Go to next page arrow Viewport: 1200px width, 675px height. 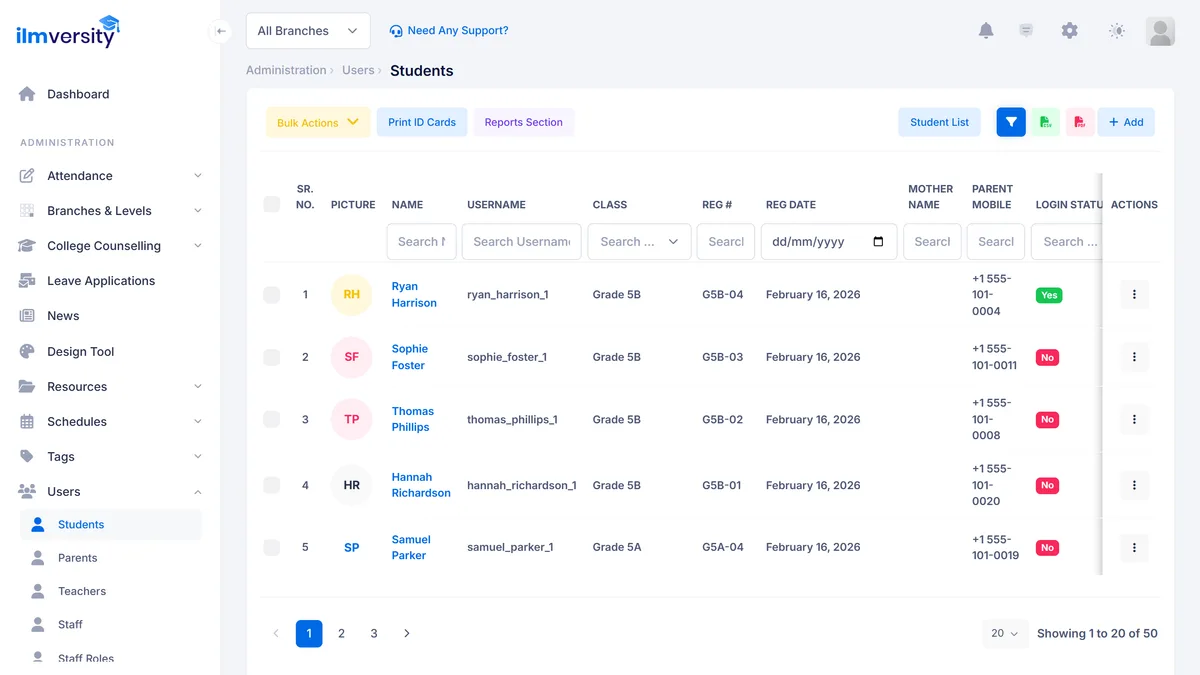click(x=406, y=633)
